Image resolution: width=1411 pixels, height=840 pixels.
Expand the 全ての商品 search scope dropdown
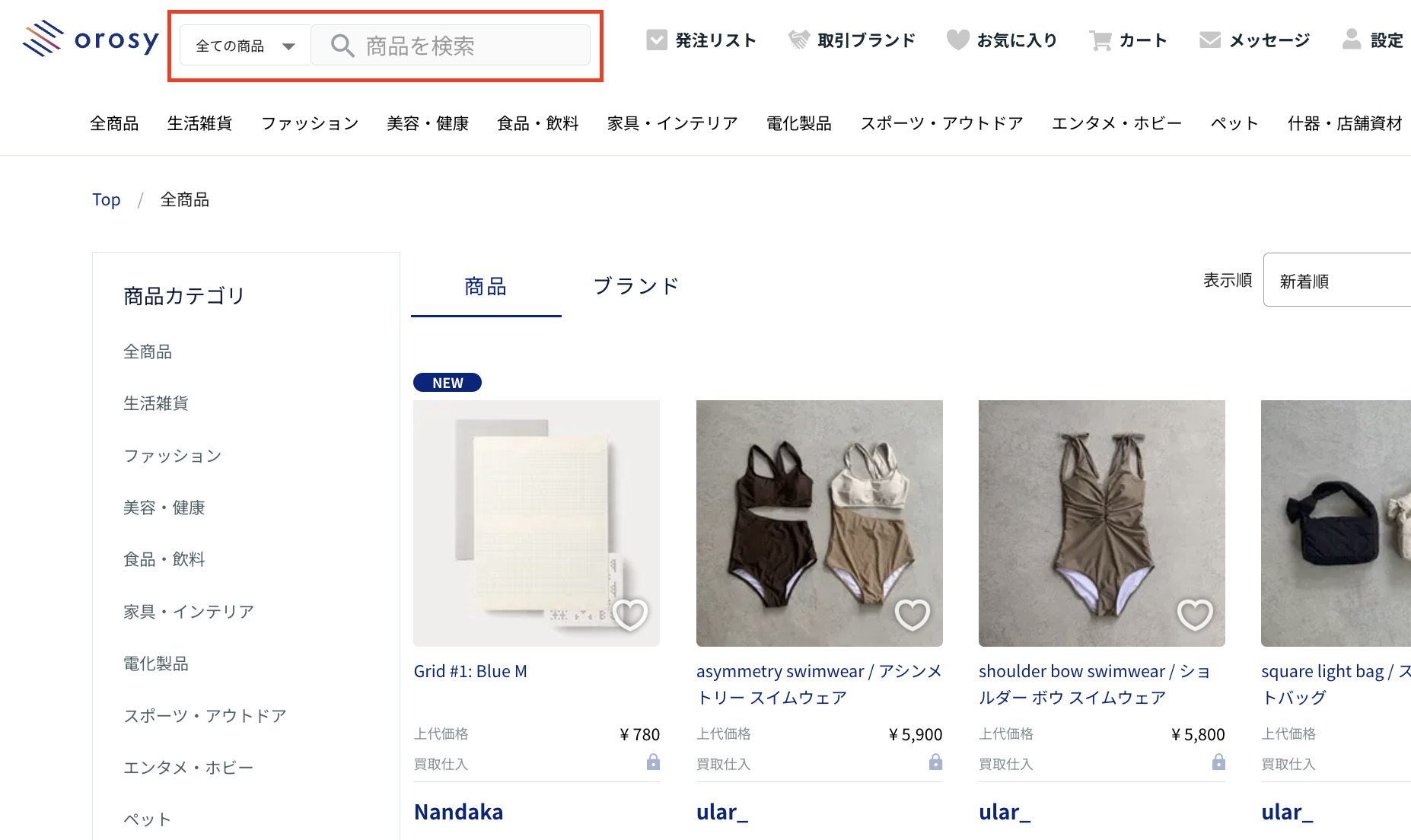pos(245,46)
